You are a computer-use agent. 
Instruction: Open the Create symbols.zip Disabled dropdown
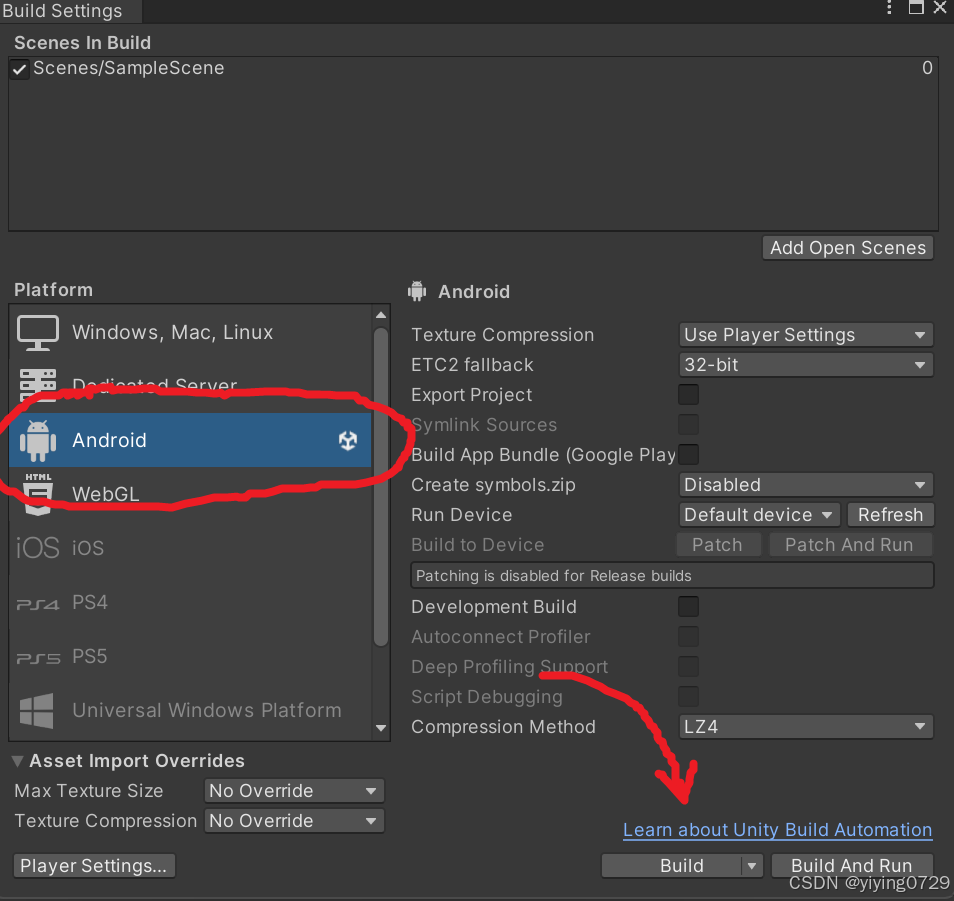[806, 485]
